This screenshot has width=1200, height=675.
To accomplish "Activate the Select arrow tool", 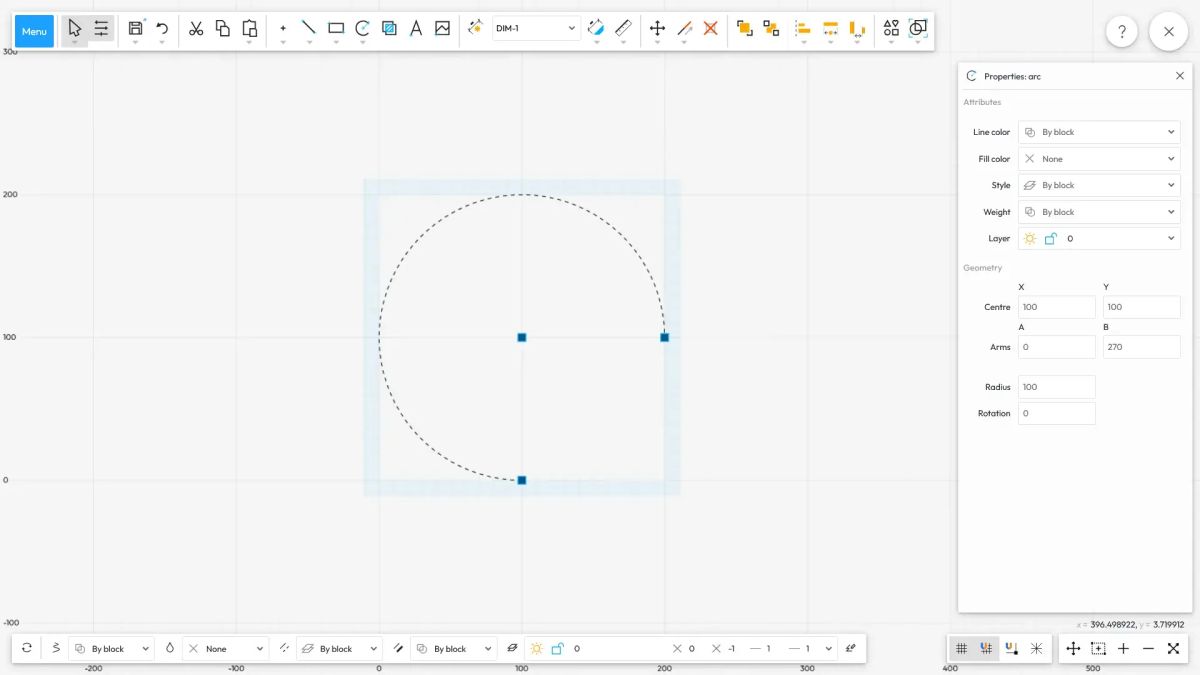I will (75, 28).
